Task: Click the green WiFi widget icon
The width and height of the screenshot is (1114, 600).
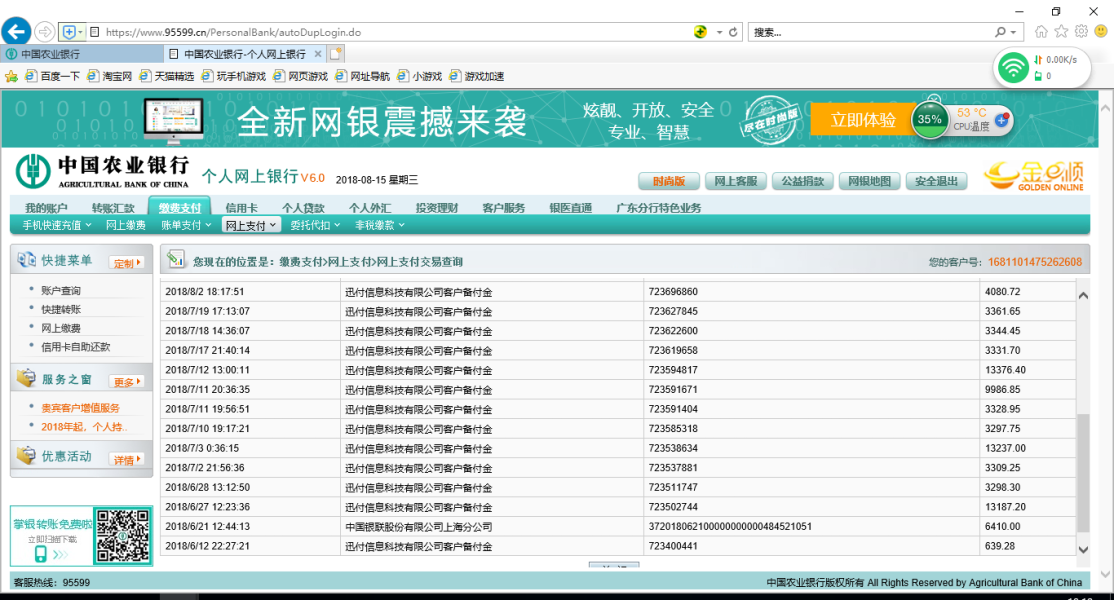Action: point(1013,68)
